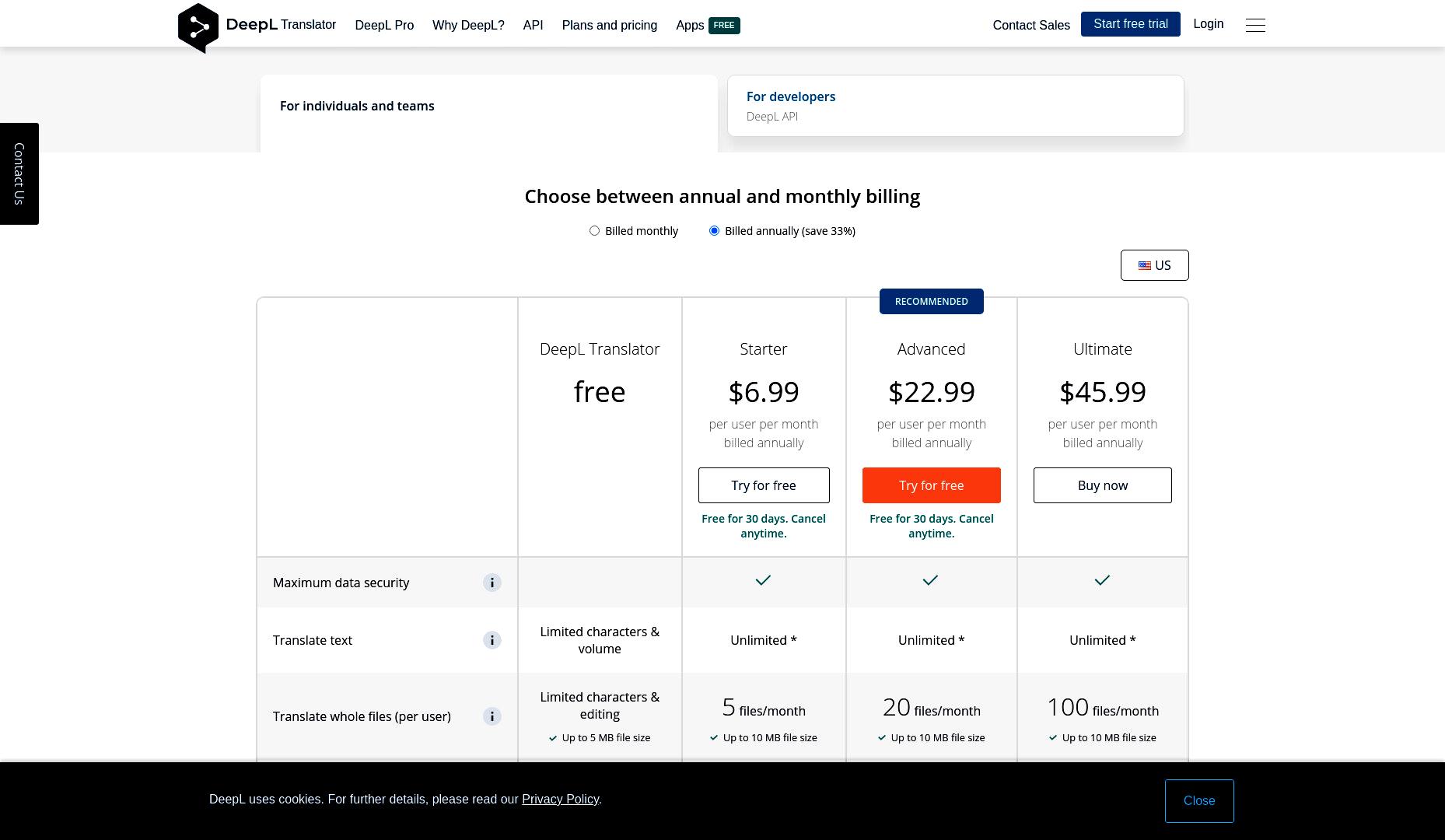Click Buy now for Ultimate plan
Image resolution: width=1445 pixels, height=840 pixels.
coord(1102,485)
